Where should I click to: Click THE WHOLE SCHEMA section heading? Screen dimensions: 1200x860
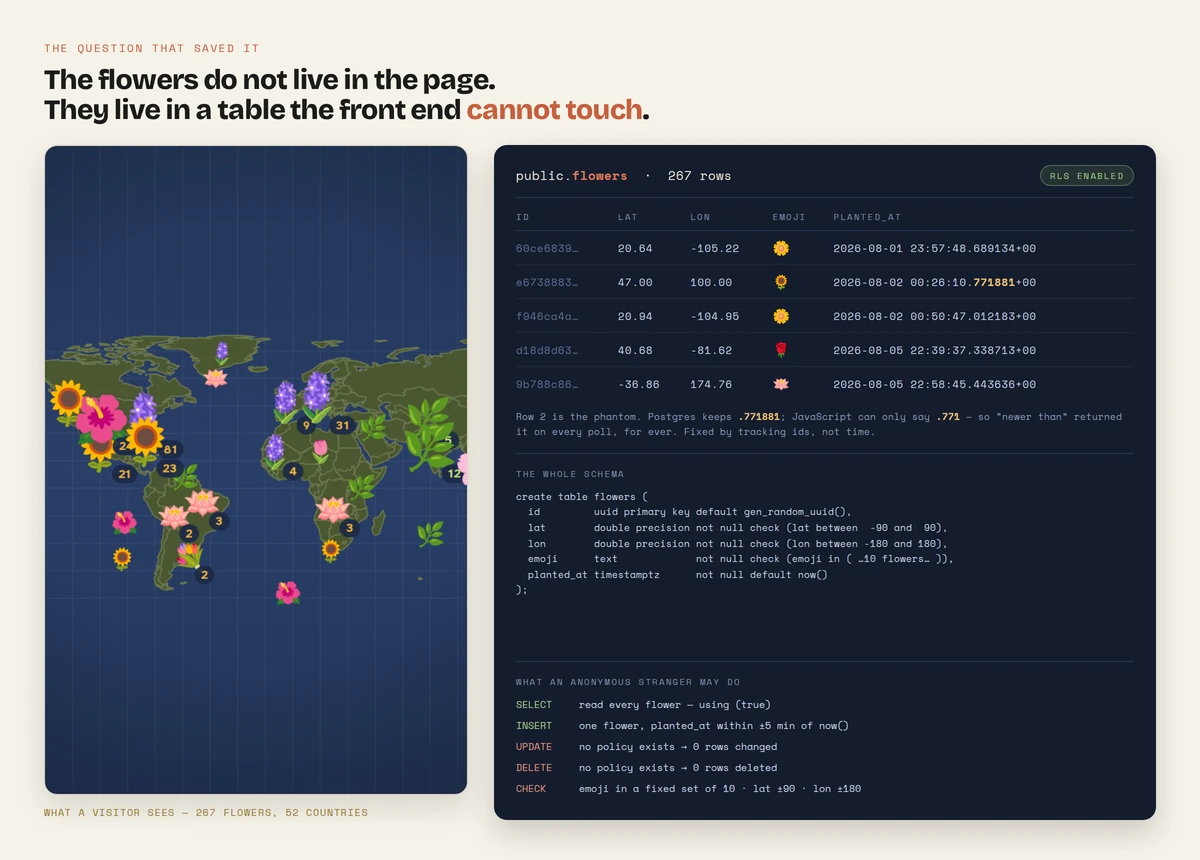click(569, 474)
